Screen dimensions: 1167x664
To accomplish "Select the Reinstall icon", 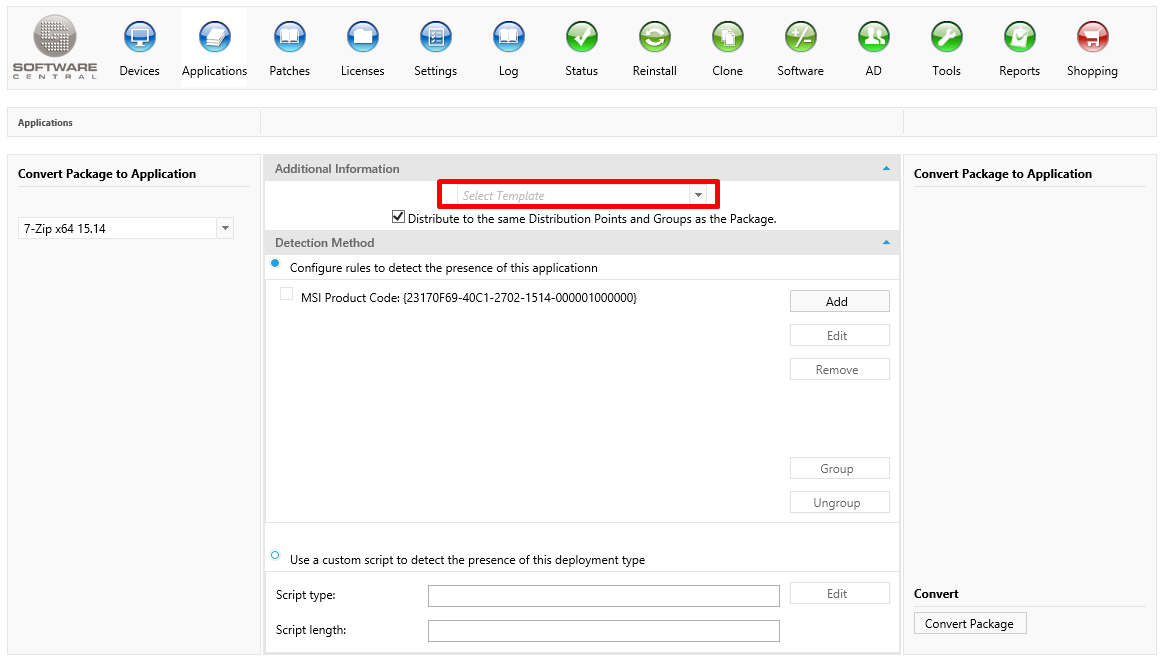I will point(654,38).
